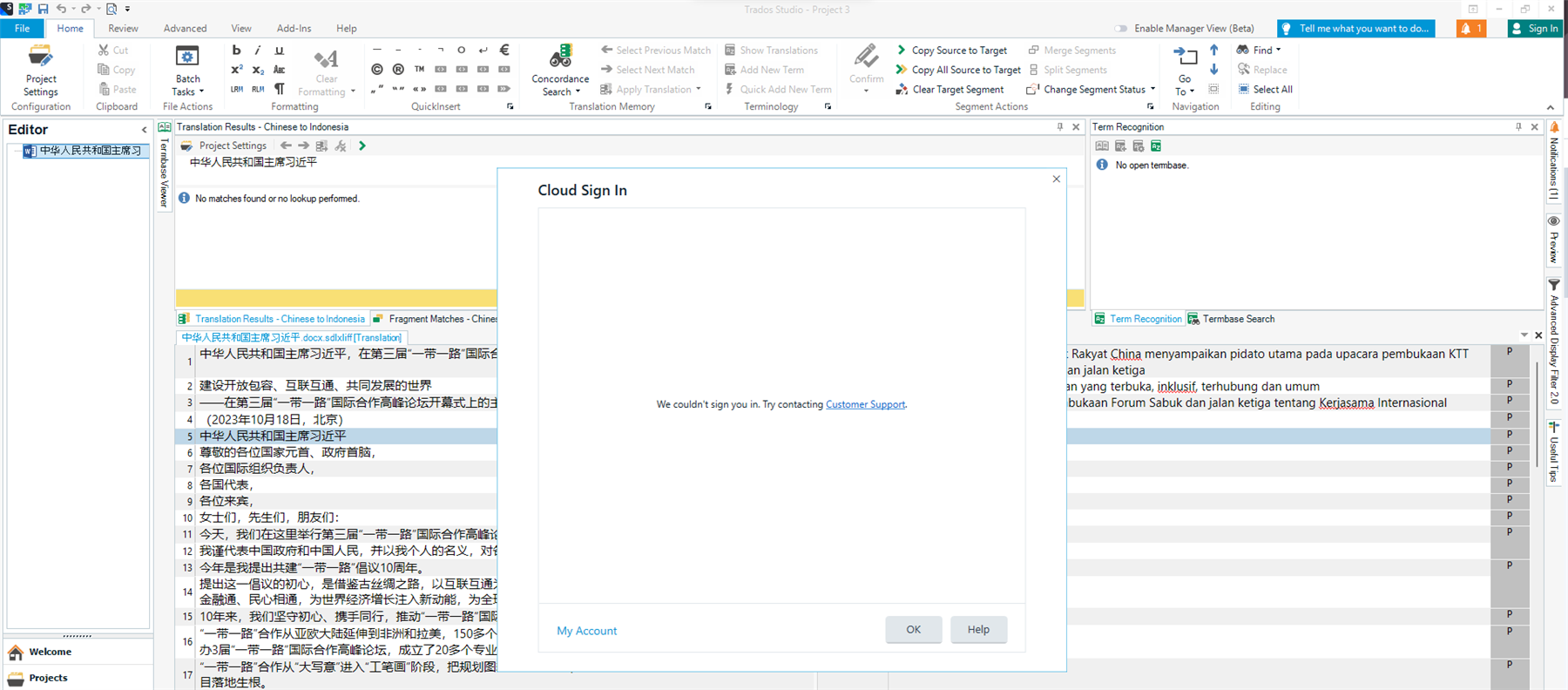The width and height of the screenshot is (1568, 690).
Task: Click Tell me what you want to do box
Action: click(1356, 29)
